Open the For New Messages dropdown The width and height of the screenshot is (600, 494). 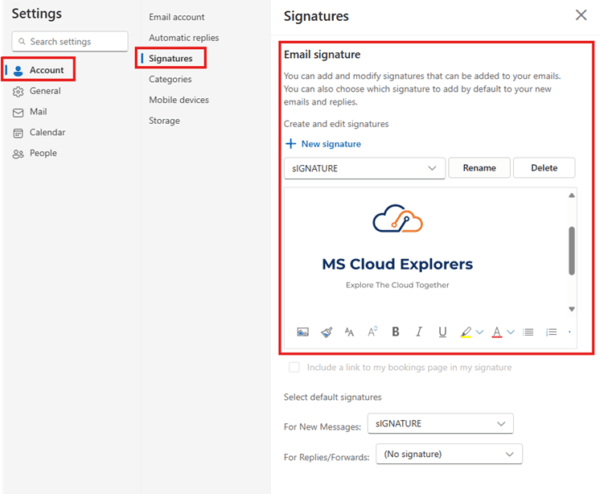pos(440,424)
